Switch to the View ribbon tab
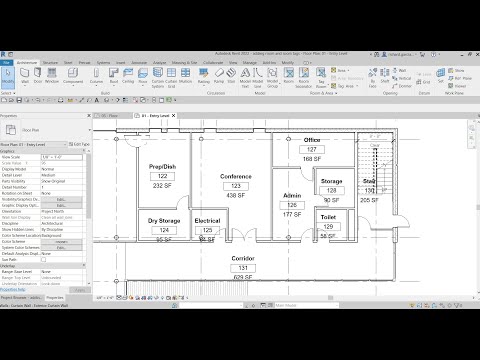This screenshot has height=360, width=480. pyautogui.click(x=233, y=63)
